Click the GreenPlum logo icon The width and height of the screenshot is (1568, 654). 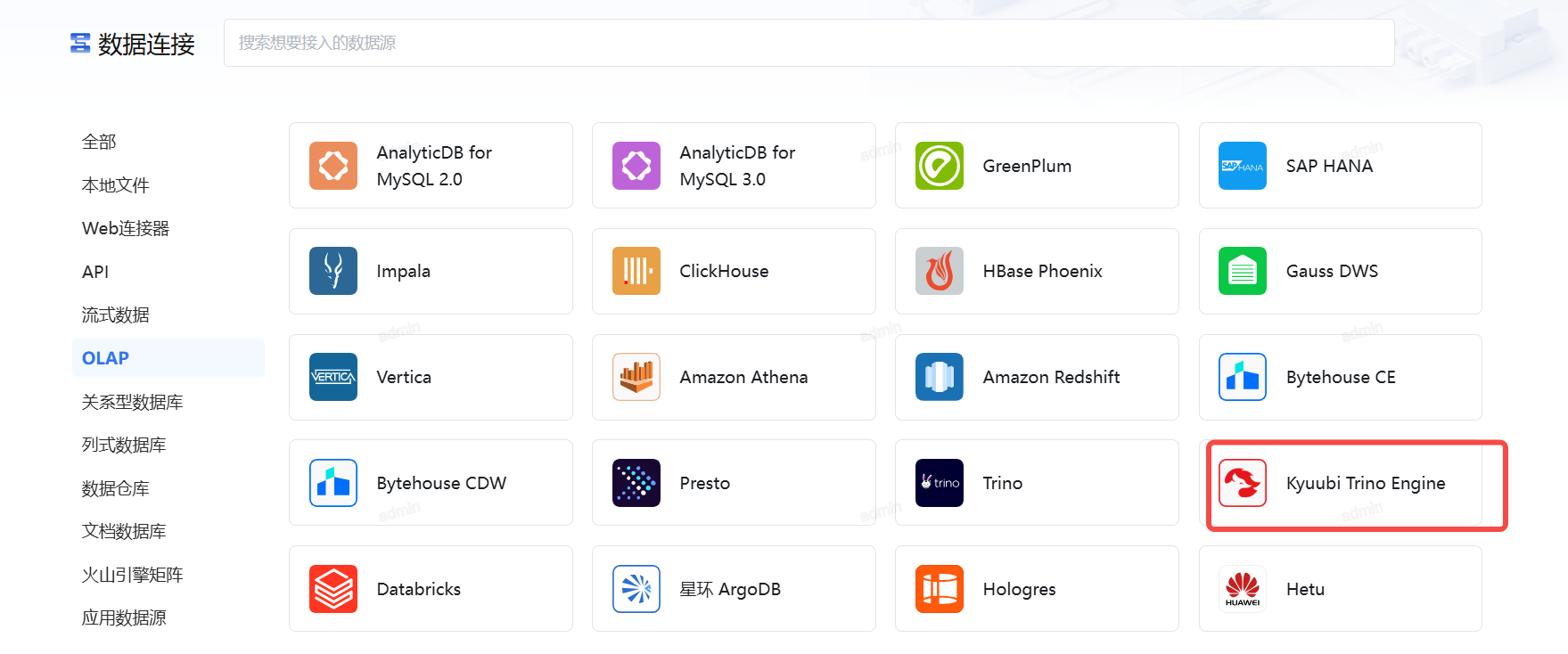click(939, 166)
